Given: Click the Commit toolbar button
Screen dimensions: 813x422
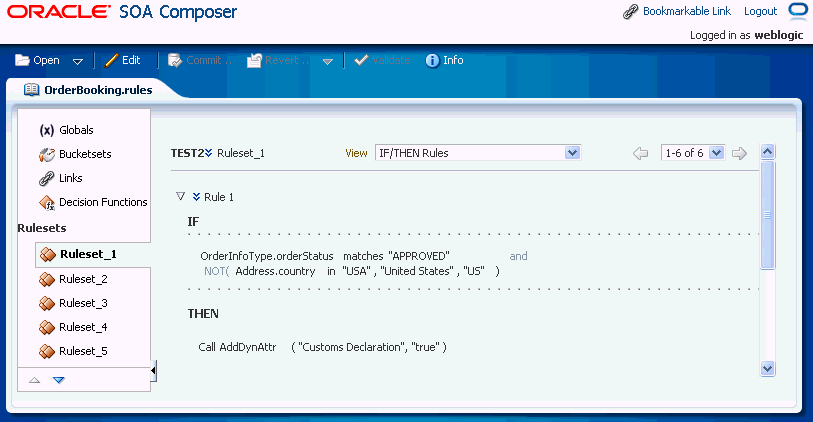Looking at the screenshot, I should (199, 60).
